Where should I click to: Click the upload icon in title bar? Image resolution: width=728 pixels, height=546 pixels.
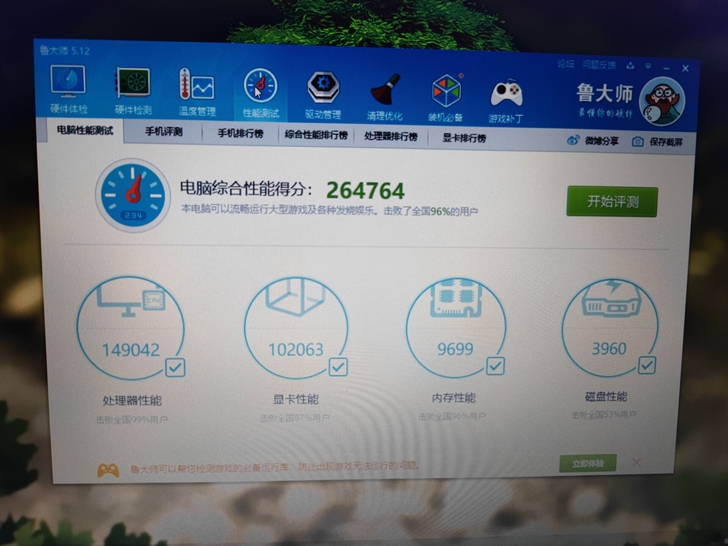click(x=630, y=65)
